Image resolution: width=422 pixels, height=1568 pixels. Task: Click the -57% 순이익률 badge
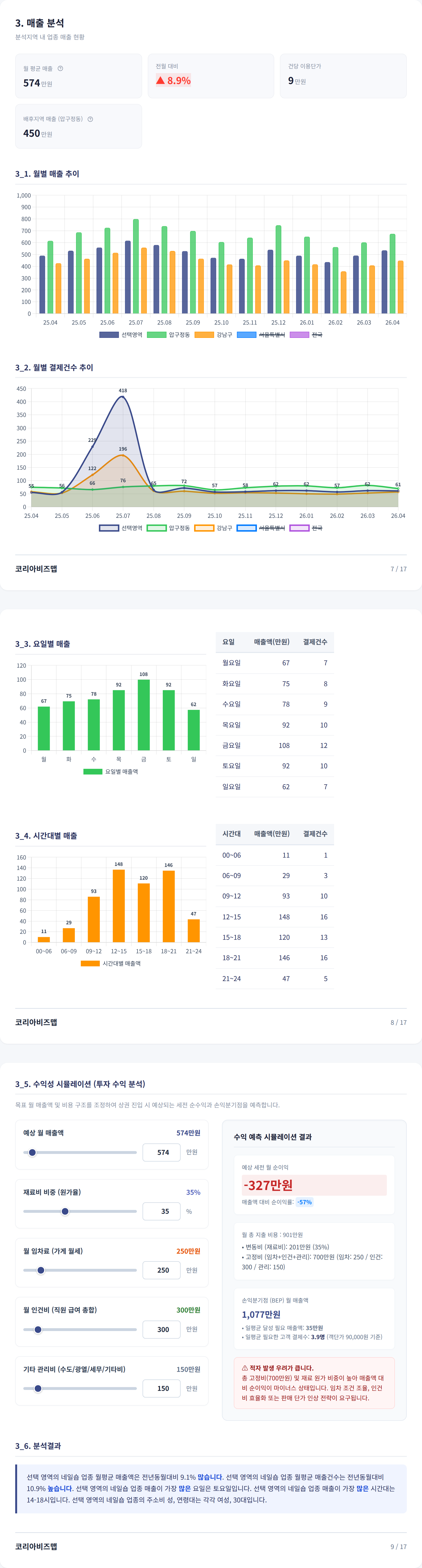click(x=304, y=1202)
